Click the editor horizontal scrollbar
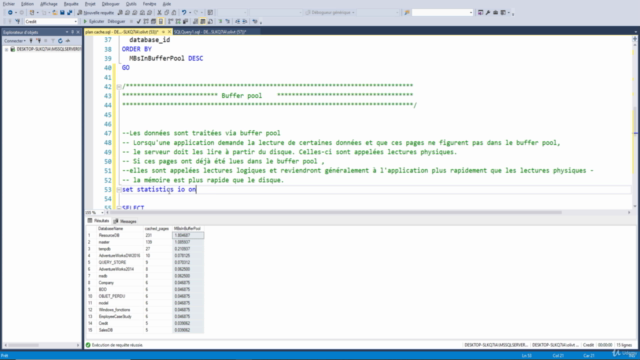 pos(336,213)
